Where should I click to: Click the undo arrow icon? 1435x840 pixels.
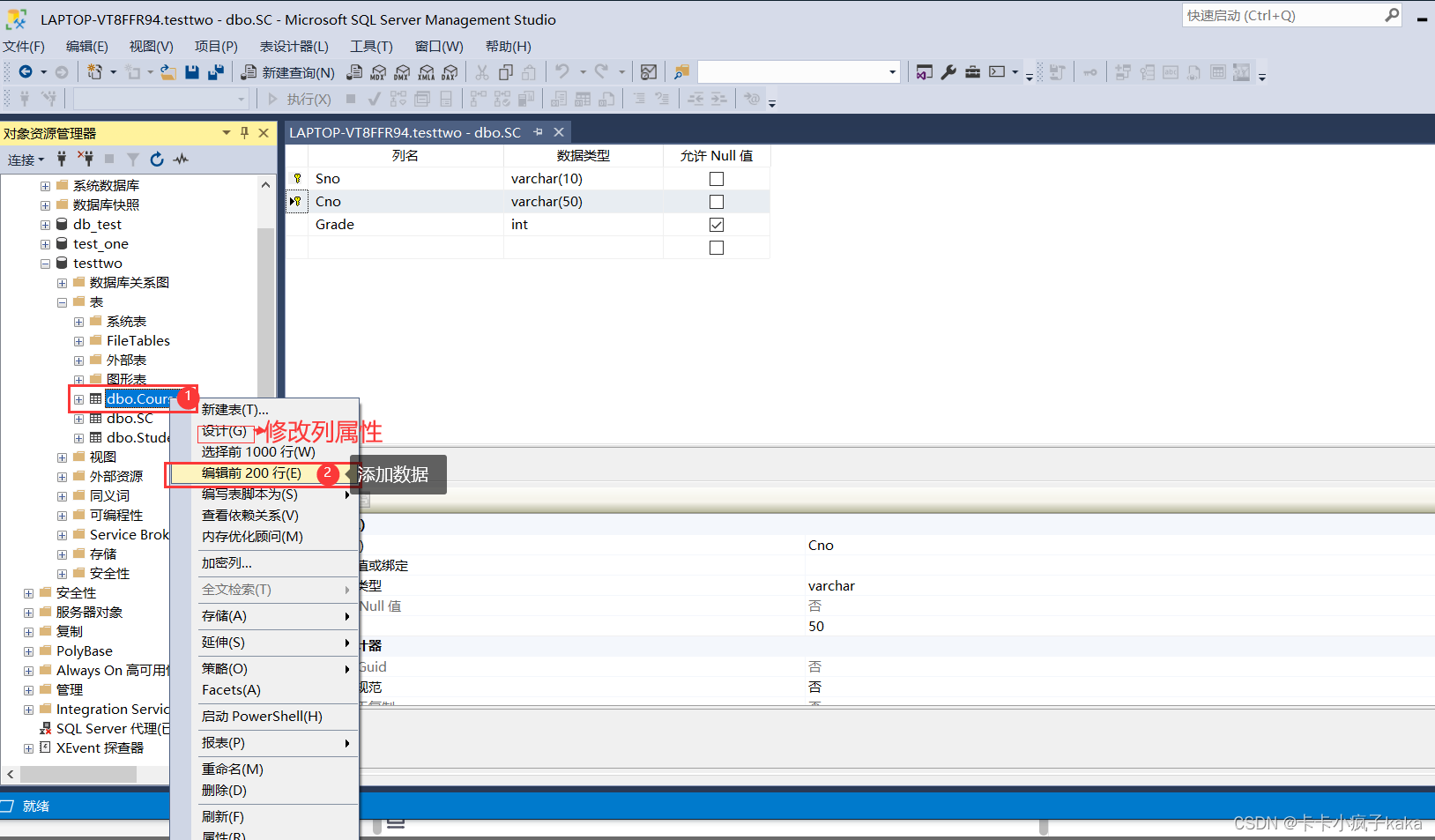(x=562, y=72)
